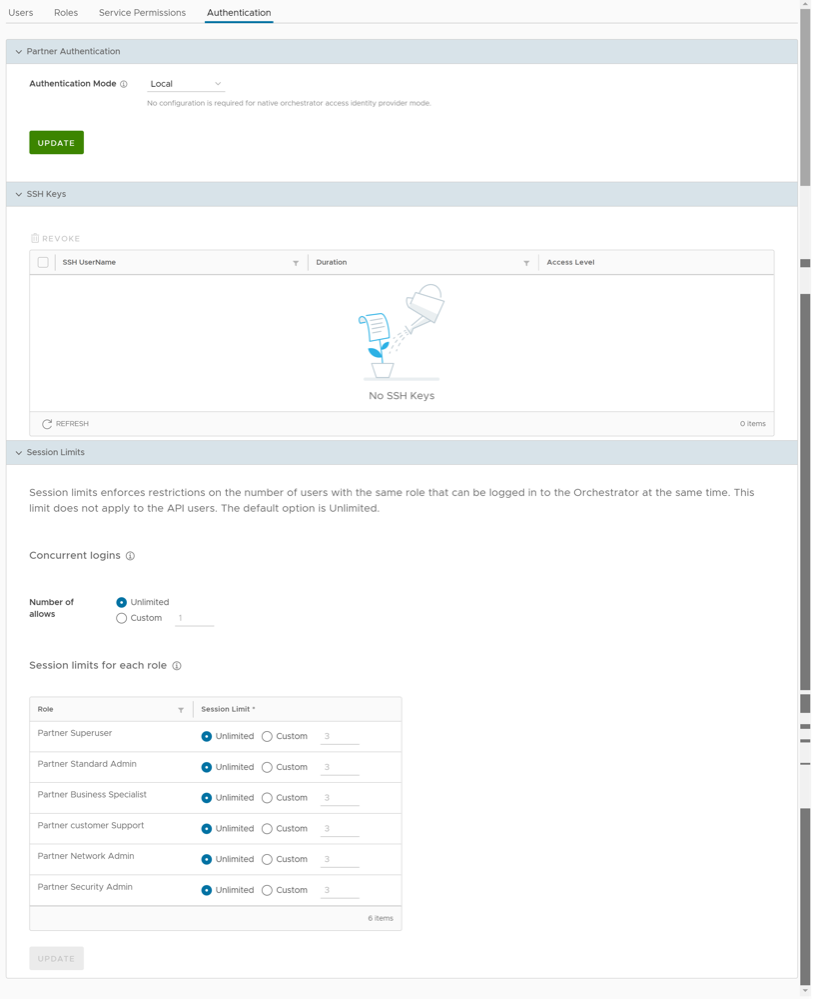Click the green Update button
This screenshot has height=999, width=813.
pyautogui.click(x=56, y=143)
